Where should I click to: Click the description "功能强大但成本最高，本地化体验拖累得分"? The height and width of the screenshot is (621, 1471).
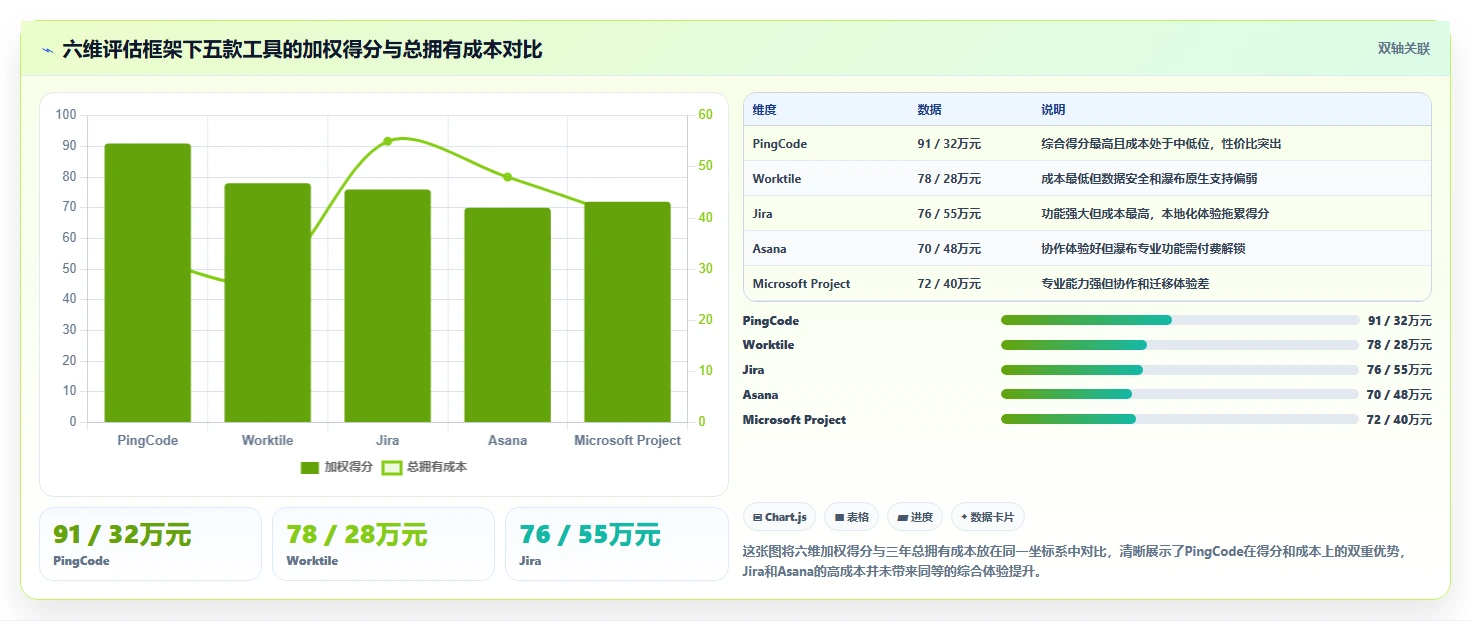[x=1155, y=214]
